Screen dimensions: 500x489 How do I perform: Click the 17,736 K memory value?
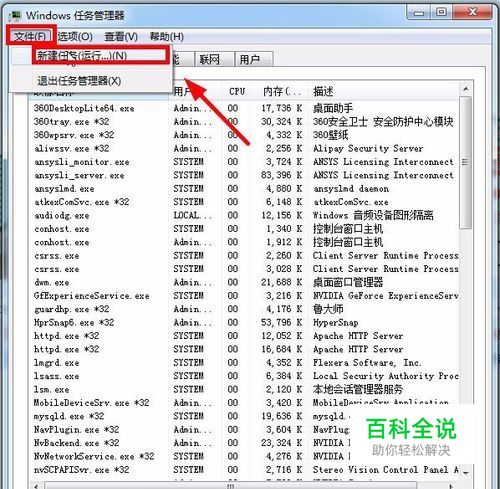(x=282, y=108)
